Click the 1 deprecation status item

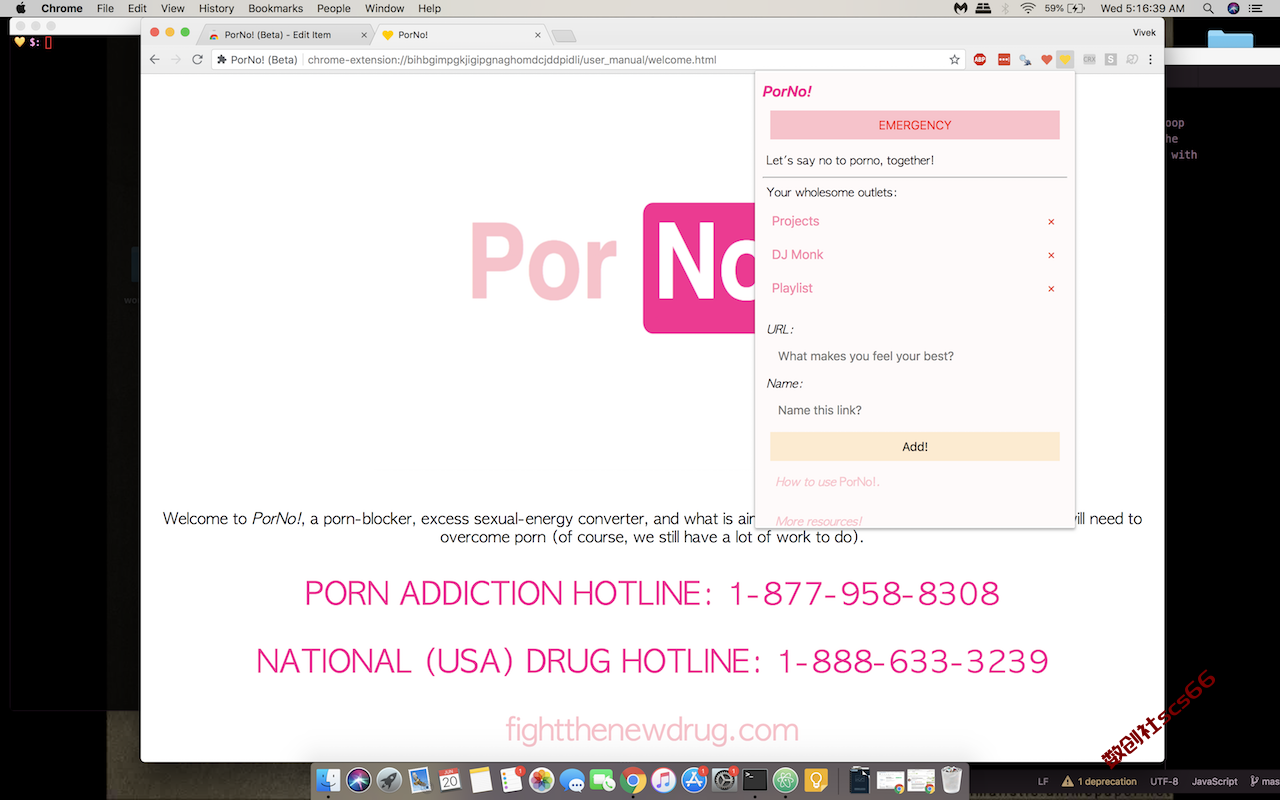[x=1099, y=782]
